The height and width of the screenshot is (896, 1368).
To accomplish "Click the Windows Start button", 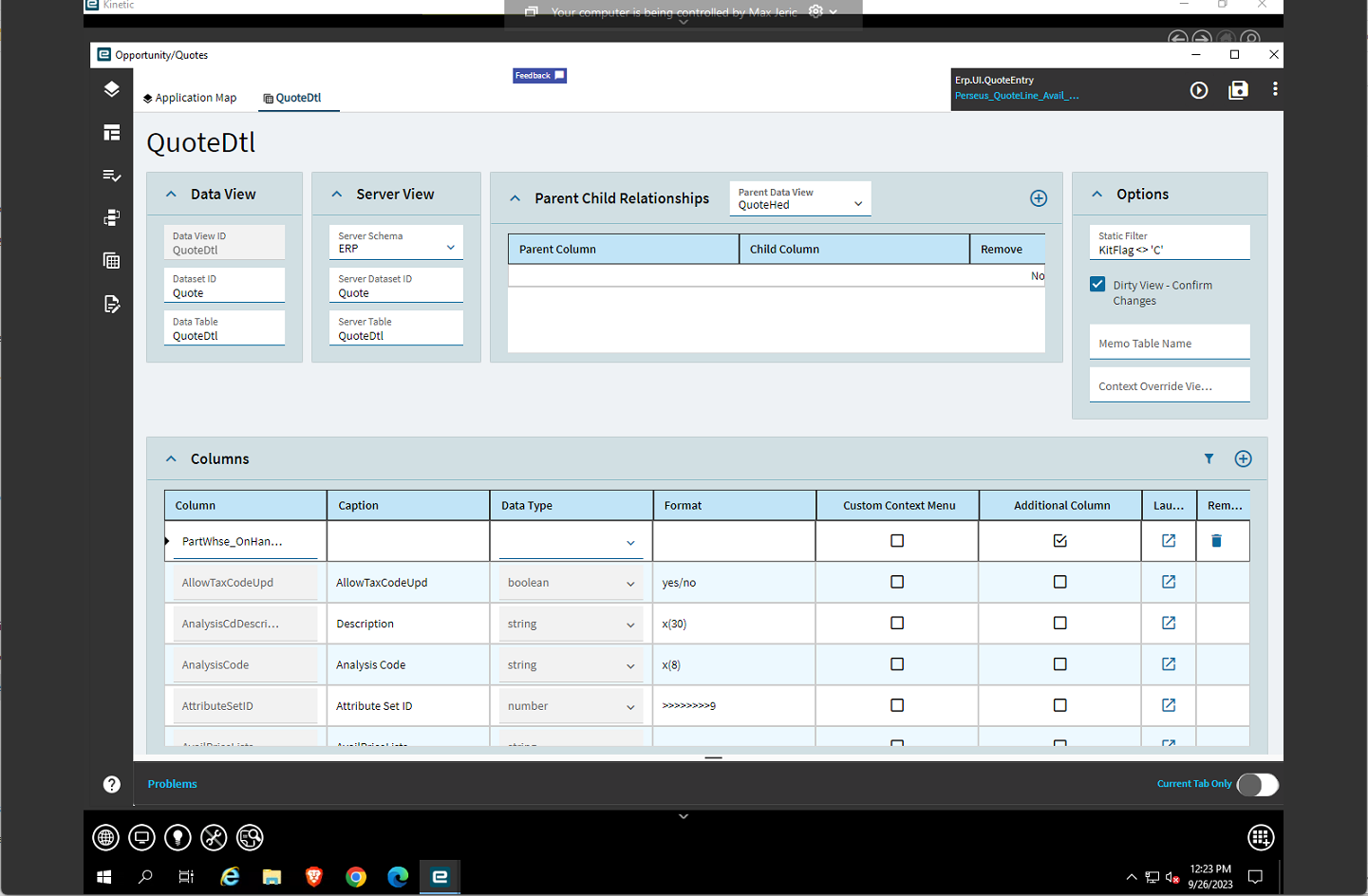I will click(x=104, y=877).
